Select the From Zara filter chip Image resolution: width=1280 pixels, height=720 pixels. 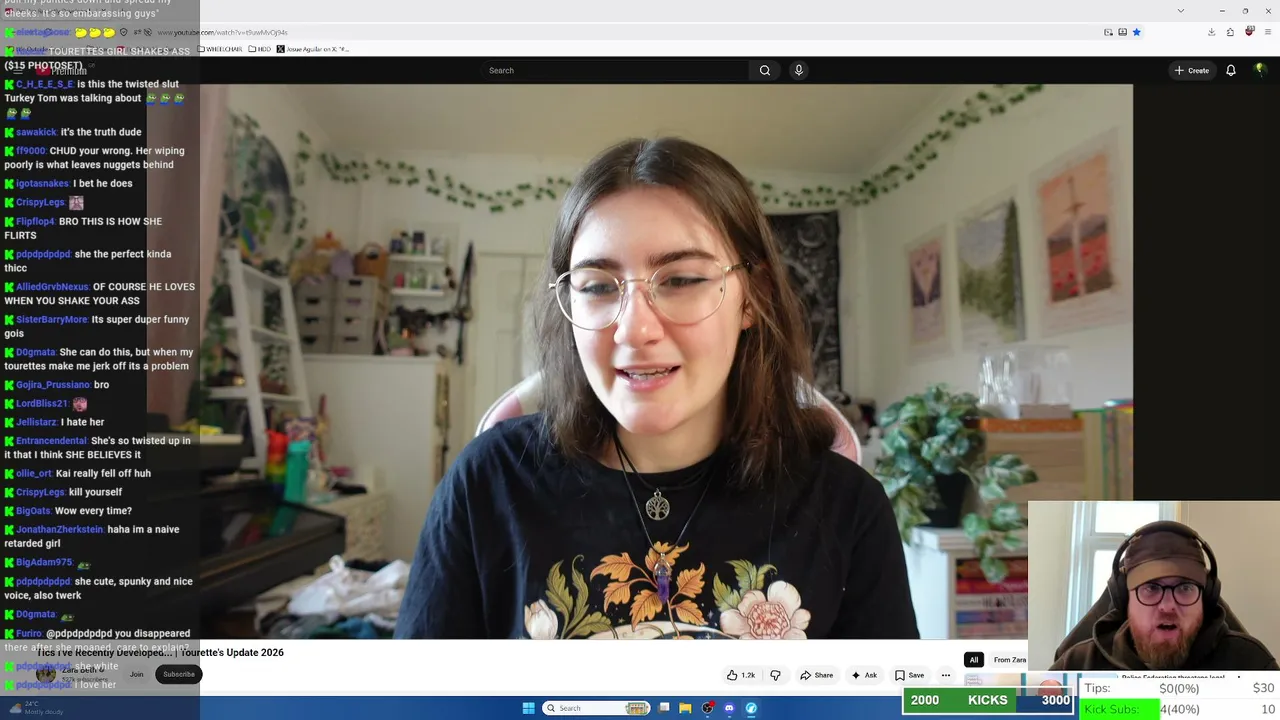point(1009,660)
